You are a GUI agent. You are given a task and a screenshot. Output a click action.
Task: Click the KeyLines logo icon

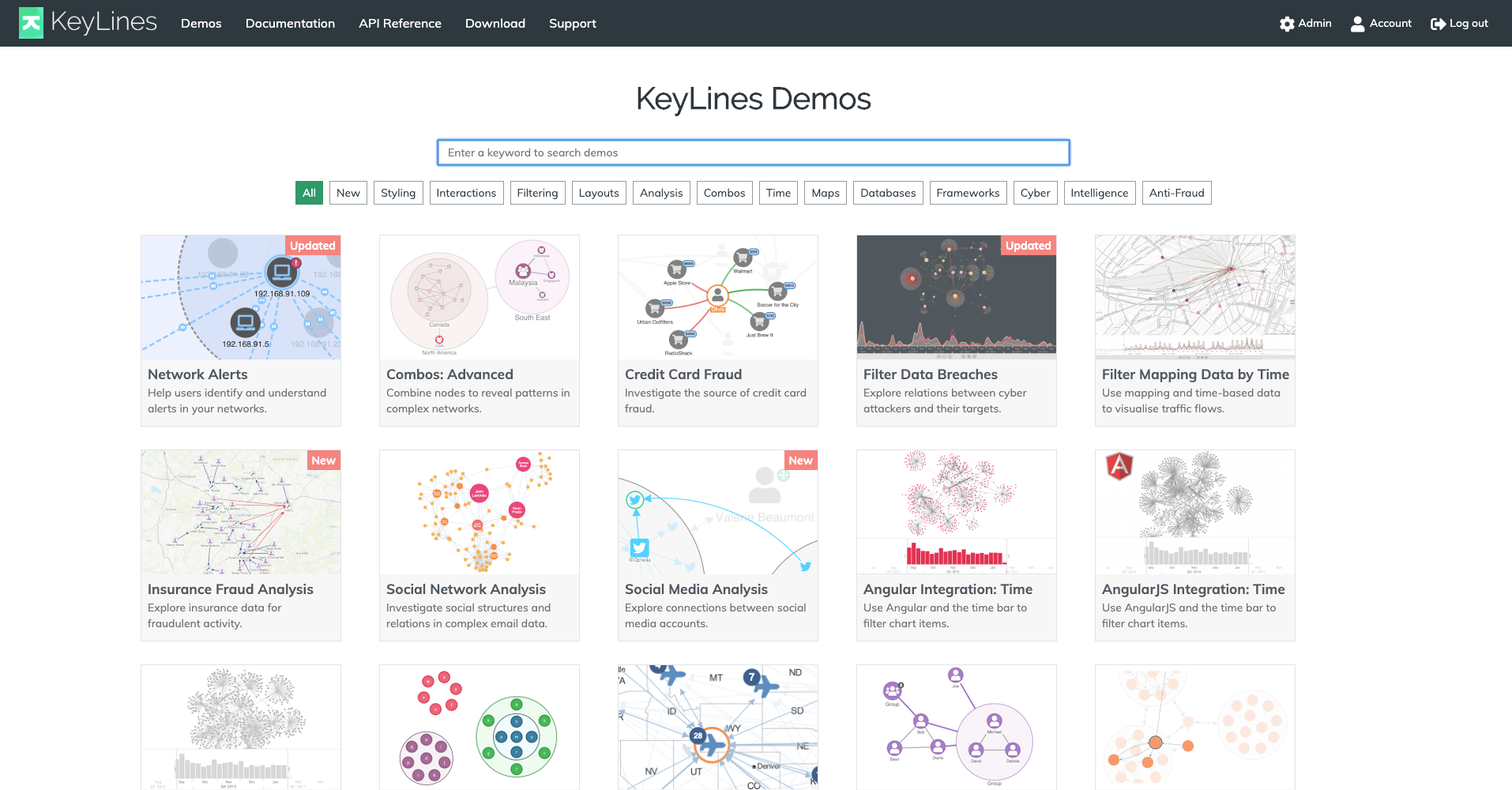click(x=30, y=22)
